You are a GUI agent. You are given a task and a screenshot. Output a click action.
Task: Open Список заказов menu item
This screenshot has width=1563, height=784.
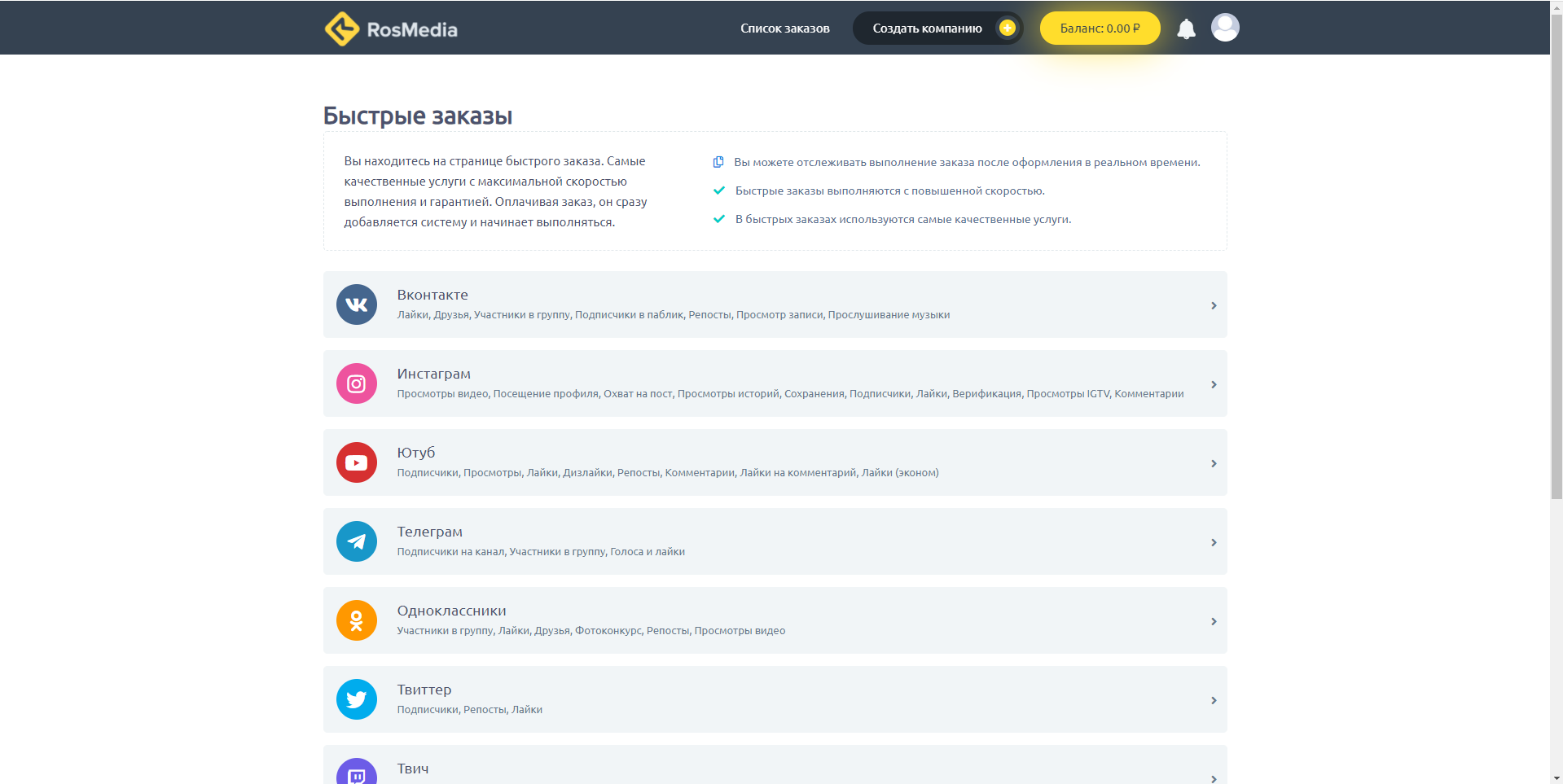coord(784,28)
